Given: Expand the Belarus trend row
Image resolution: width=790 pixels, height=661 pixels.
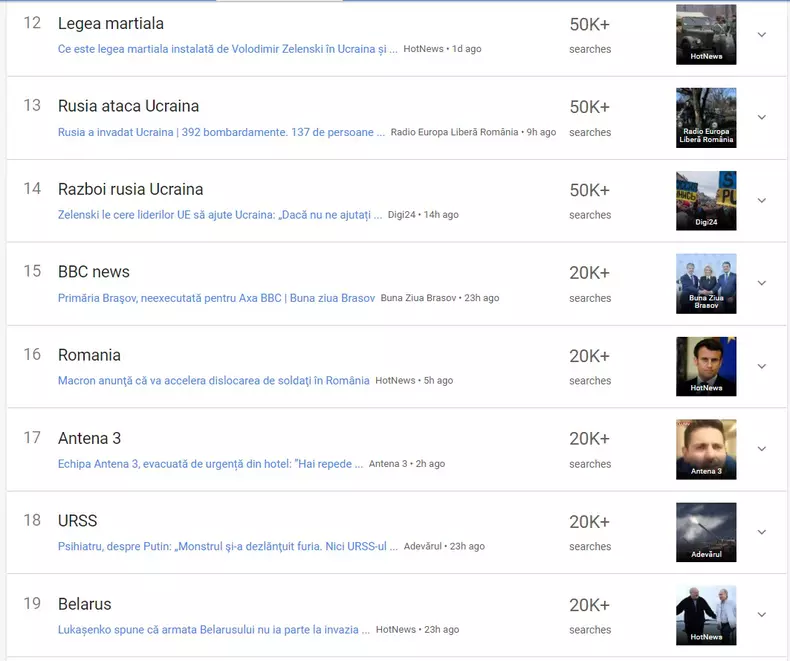Looking at the screenshot, I should click(762, 615).
